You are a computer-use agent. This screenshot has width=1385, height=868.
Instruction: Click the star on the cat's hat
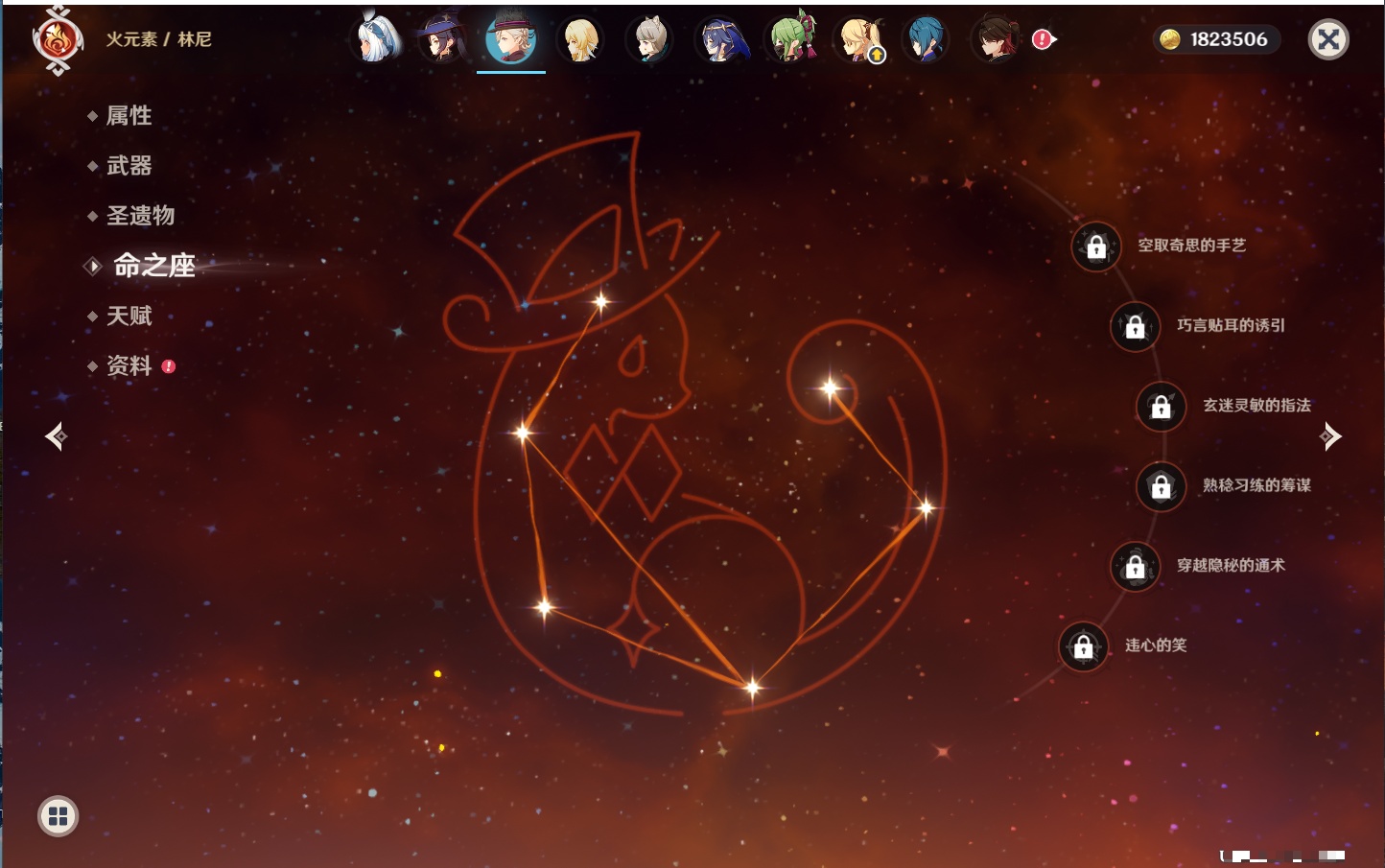click(x=601, y=302)
